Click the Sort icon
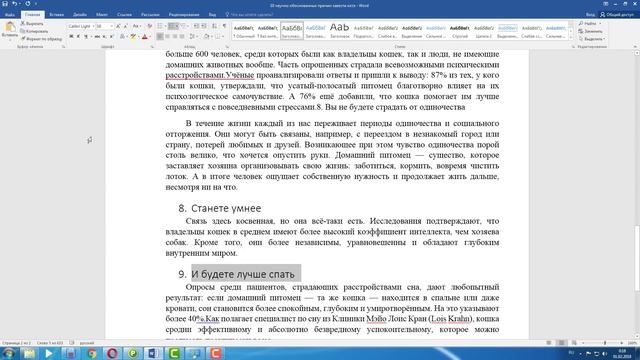This screenshot has height=360, width=640. 215,26
